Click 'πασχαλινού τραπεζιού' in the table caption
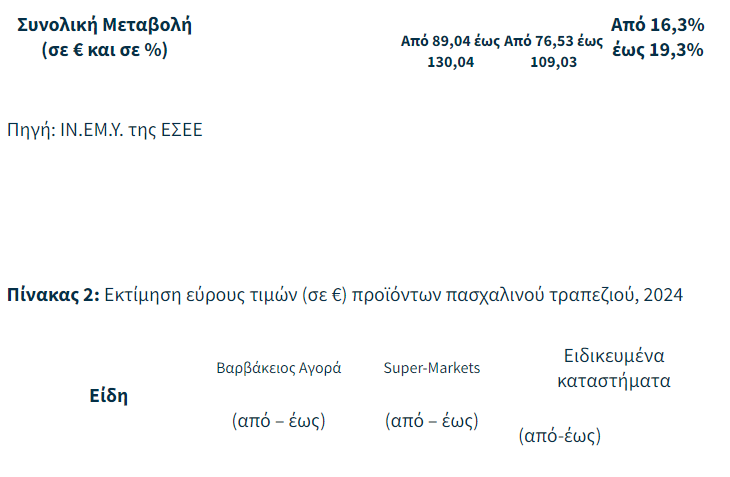Image resolution: width=730 pixels, height=477 pixels. (544, 295)
